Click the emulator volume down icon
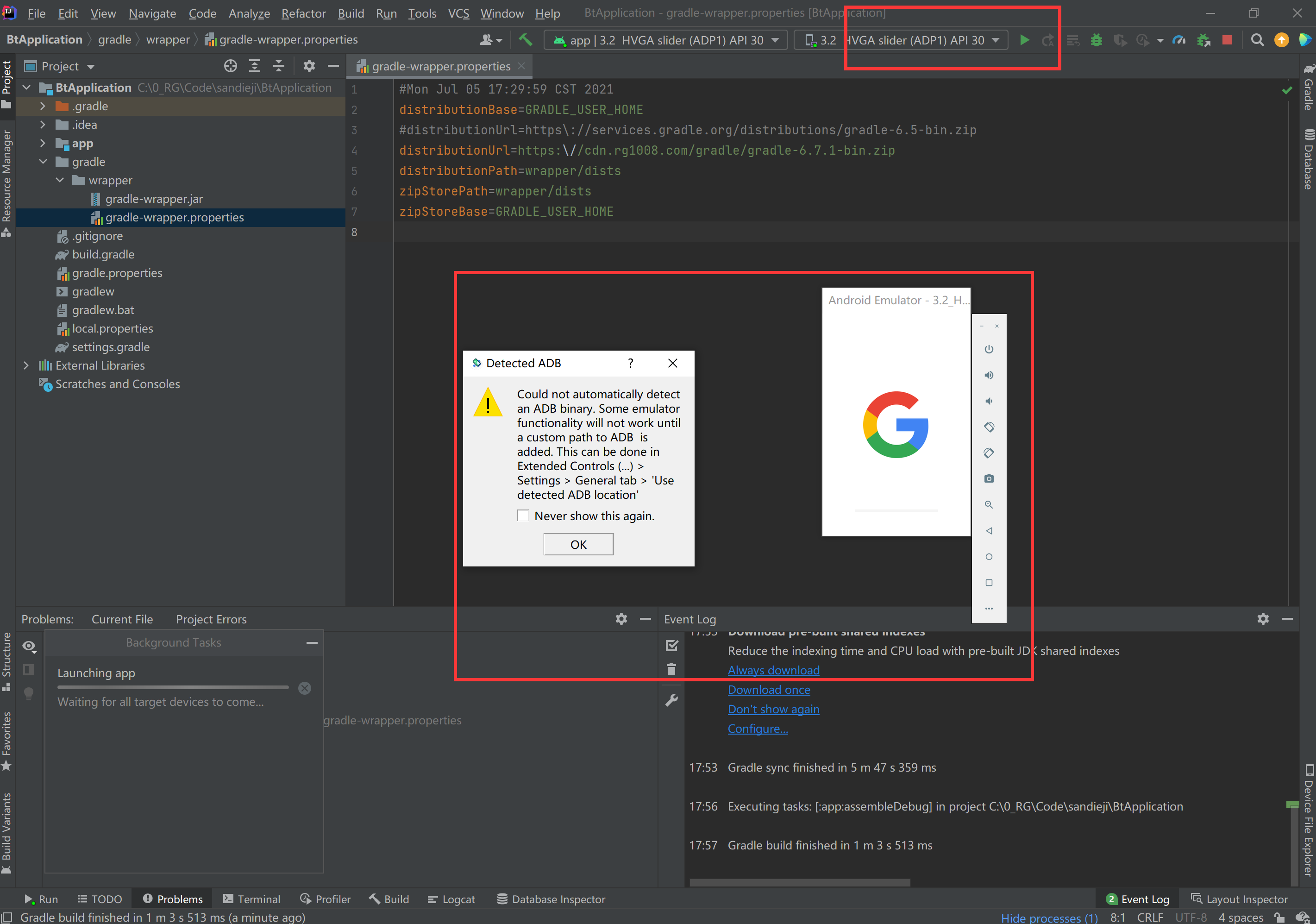 [x=989, y=401]
